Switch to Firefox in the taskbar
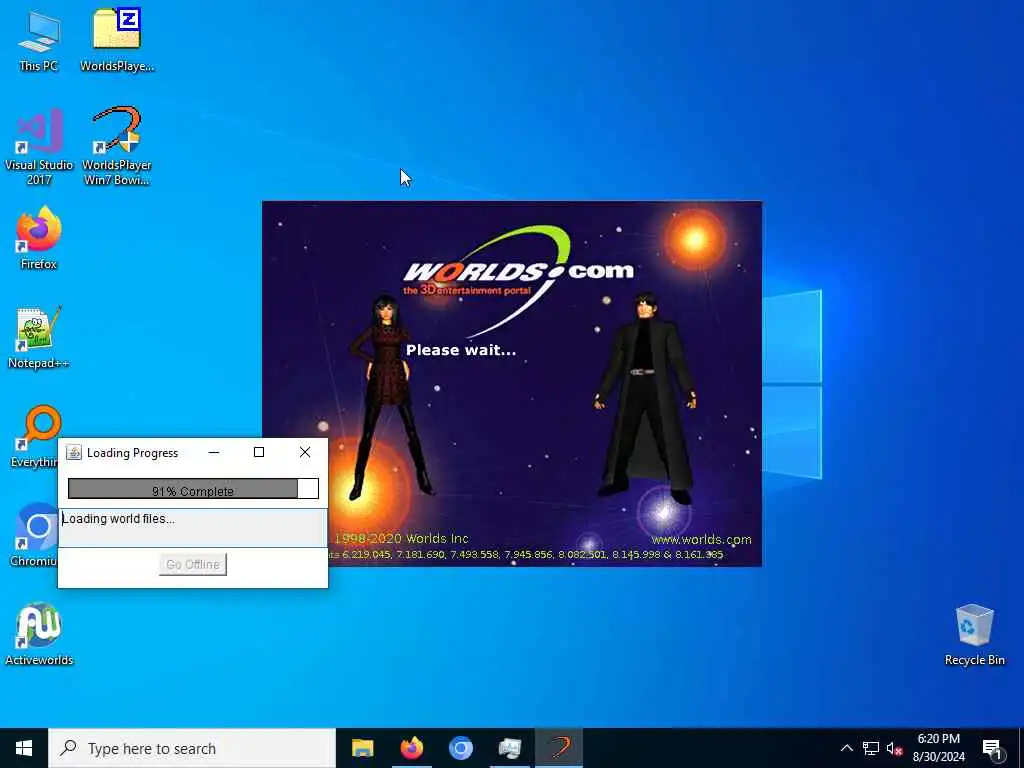The height and width of the screenshot is (768, 1024). (x=411, y=748)
